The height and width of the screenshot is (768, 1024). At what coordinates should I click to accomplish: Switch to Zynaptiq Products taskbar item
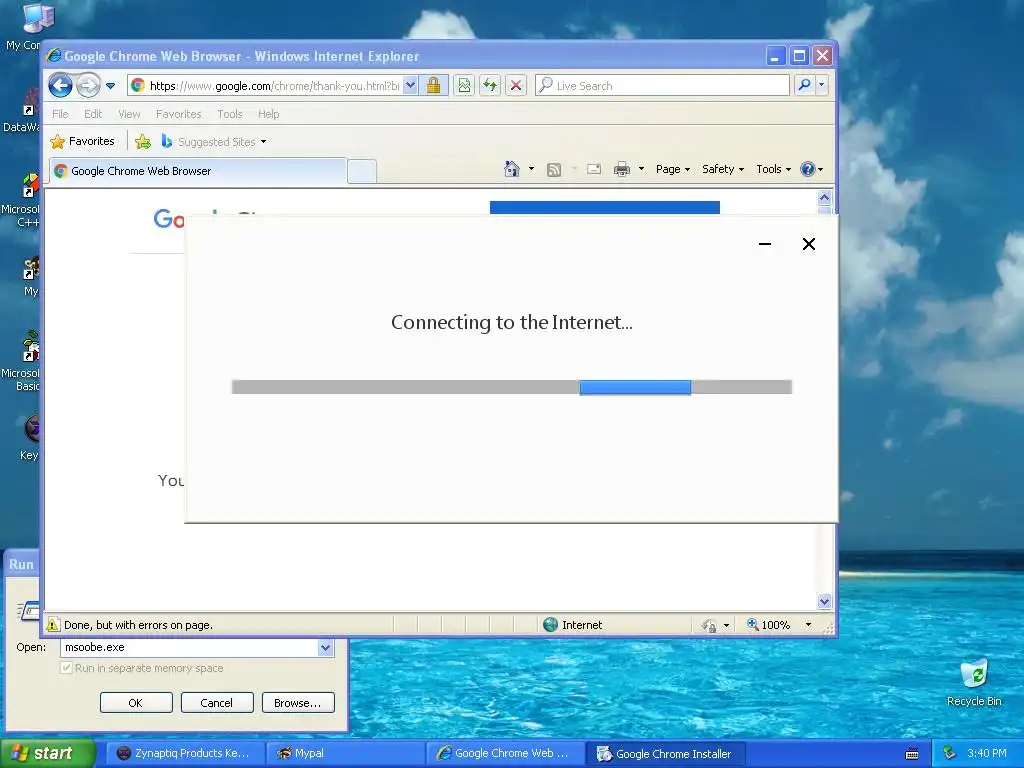185,754
